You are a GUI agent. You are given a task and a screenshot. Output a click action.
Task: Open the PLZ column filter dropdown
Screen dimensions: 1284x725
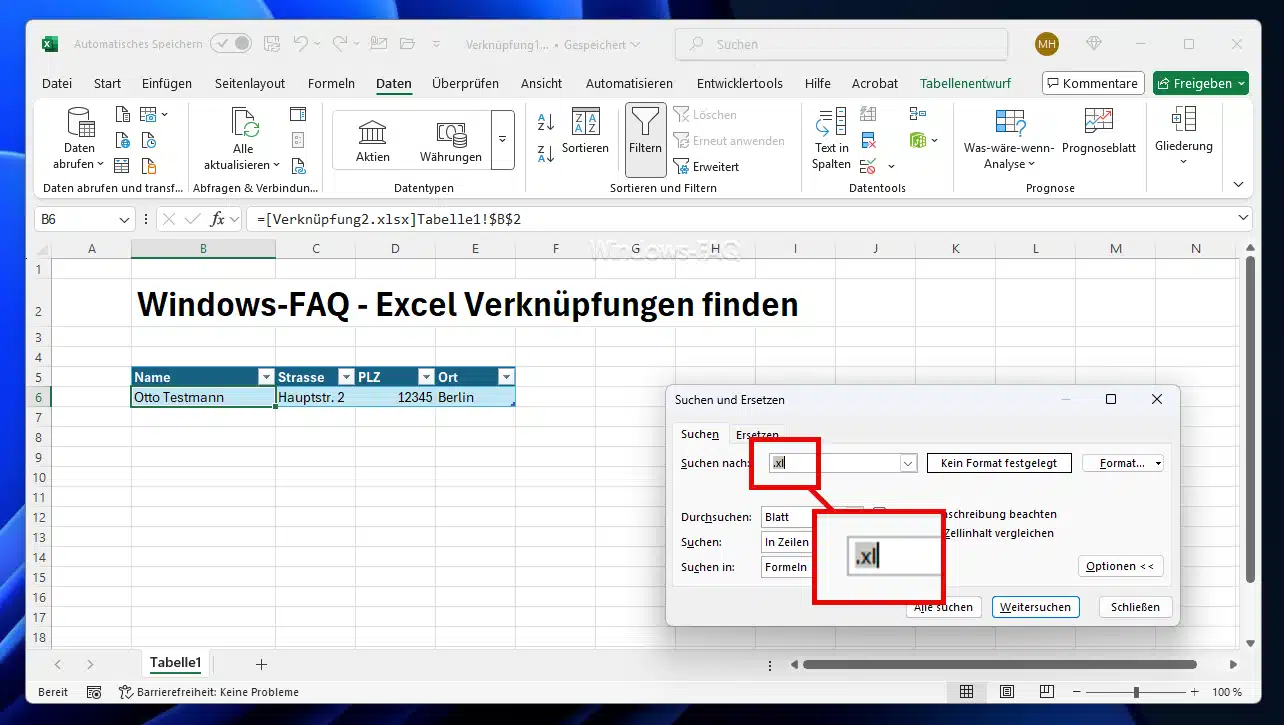pyautogui.click(x=426, y=377)
